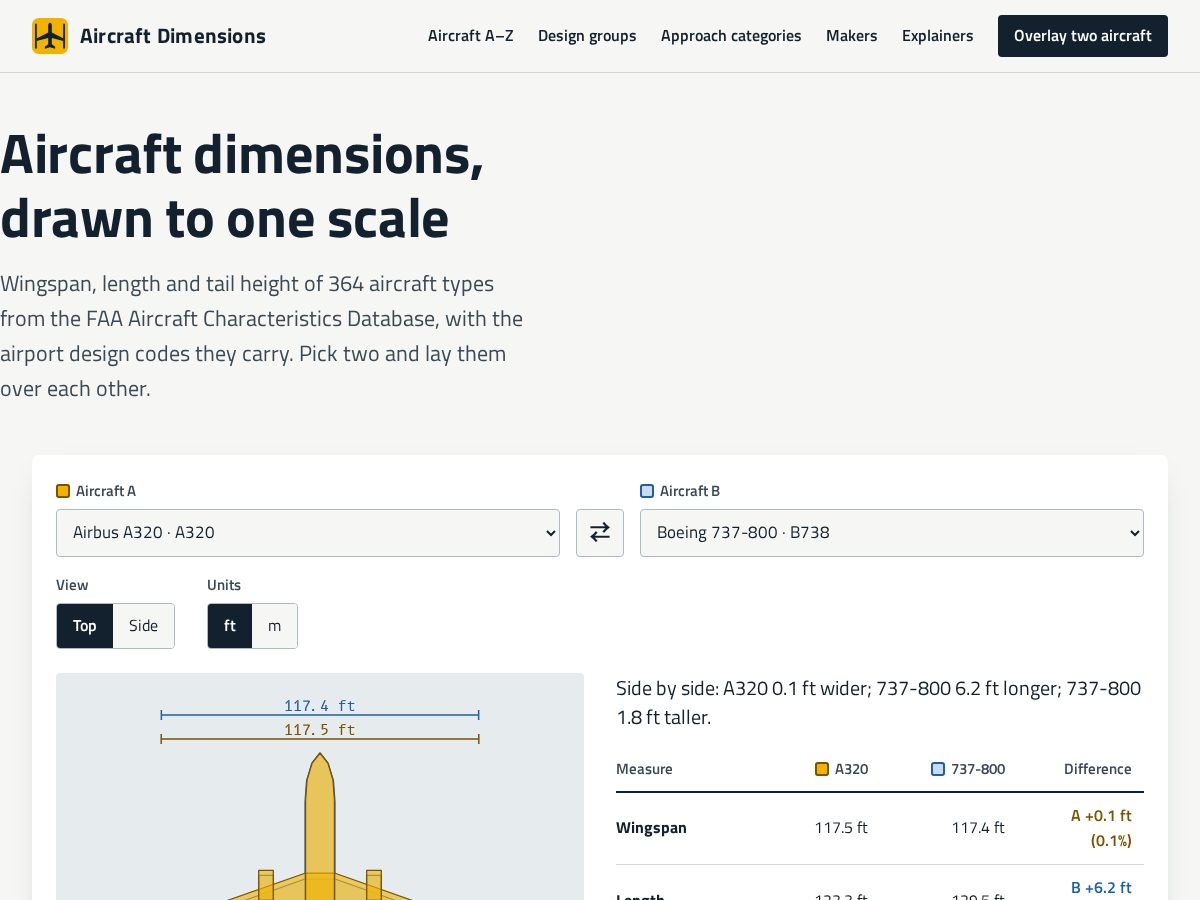Viewport: 1200px width, 900px height.
Task: Open the Explainers section
Action: (x=938, y=36)
